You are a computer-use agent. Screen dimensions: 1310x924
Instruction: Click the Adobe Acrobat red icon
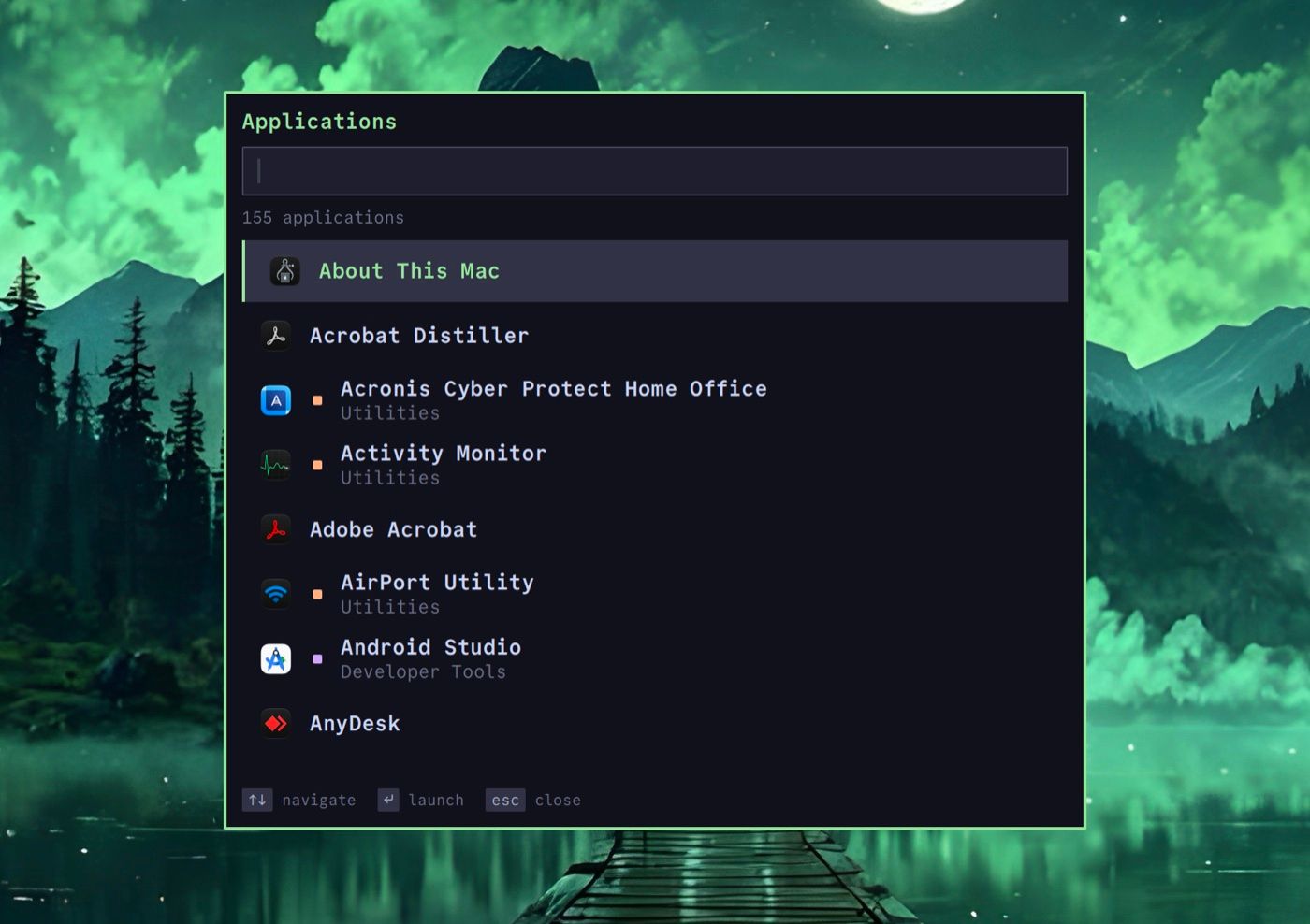point(276,529)
